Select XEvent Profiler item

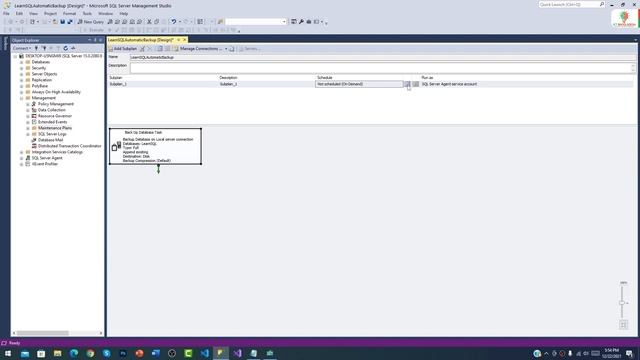(44, 164)
